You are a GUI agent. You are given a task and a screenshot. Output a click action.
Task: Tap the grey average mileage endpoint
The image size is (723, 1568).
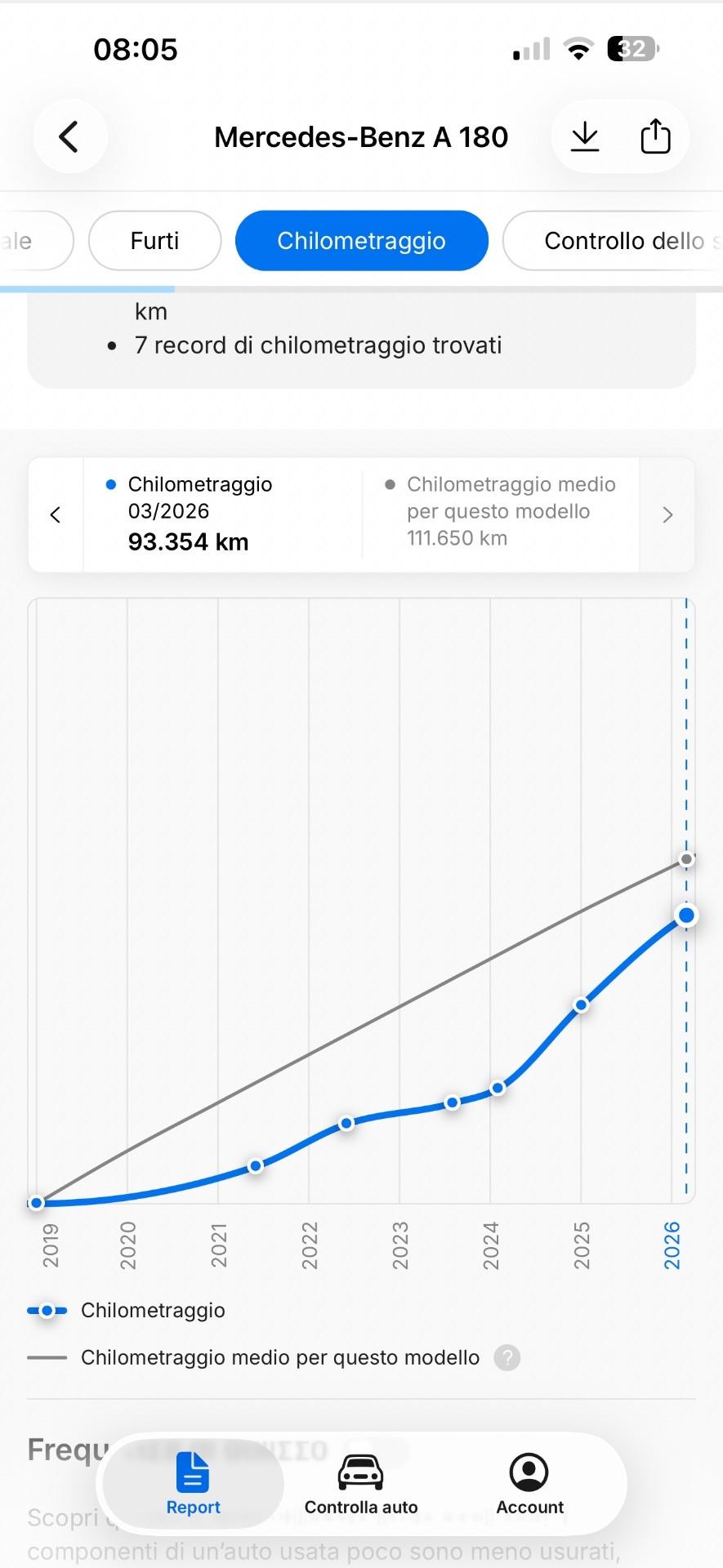click(687, 859)
